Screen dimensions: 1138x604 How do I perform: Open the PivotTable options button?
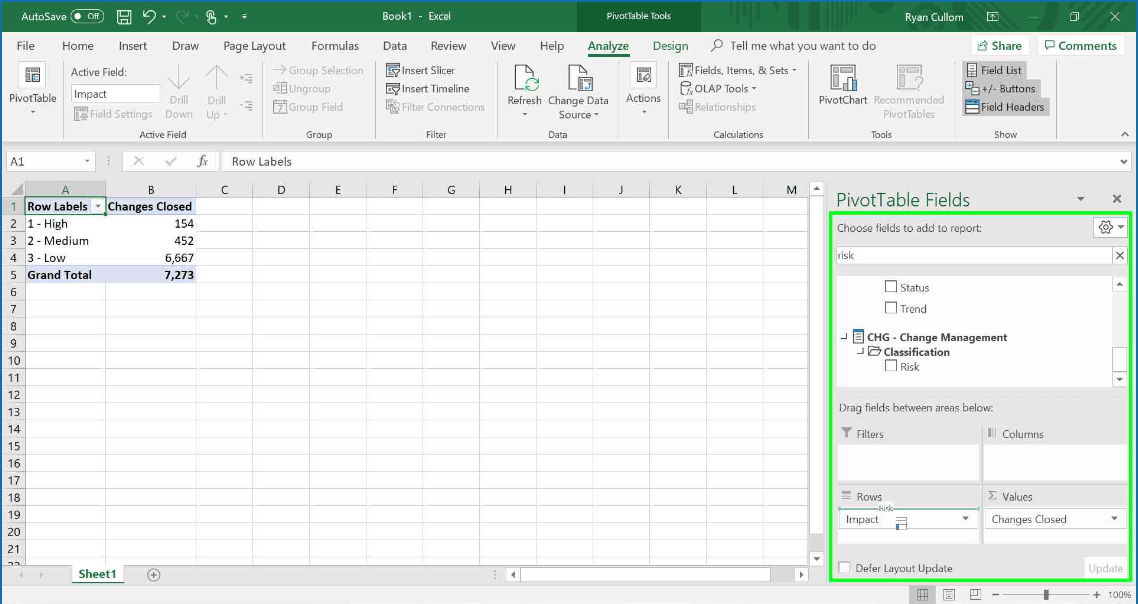33,91
